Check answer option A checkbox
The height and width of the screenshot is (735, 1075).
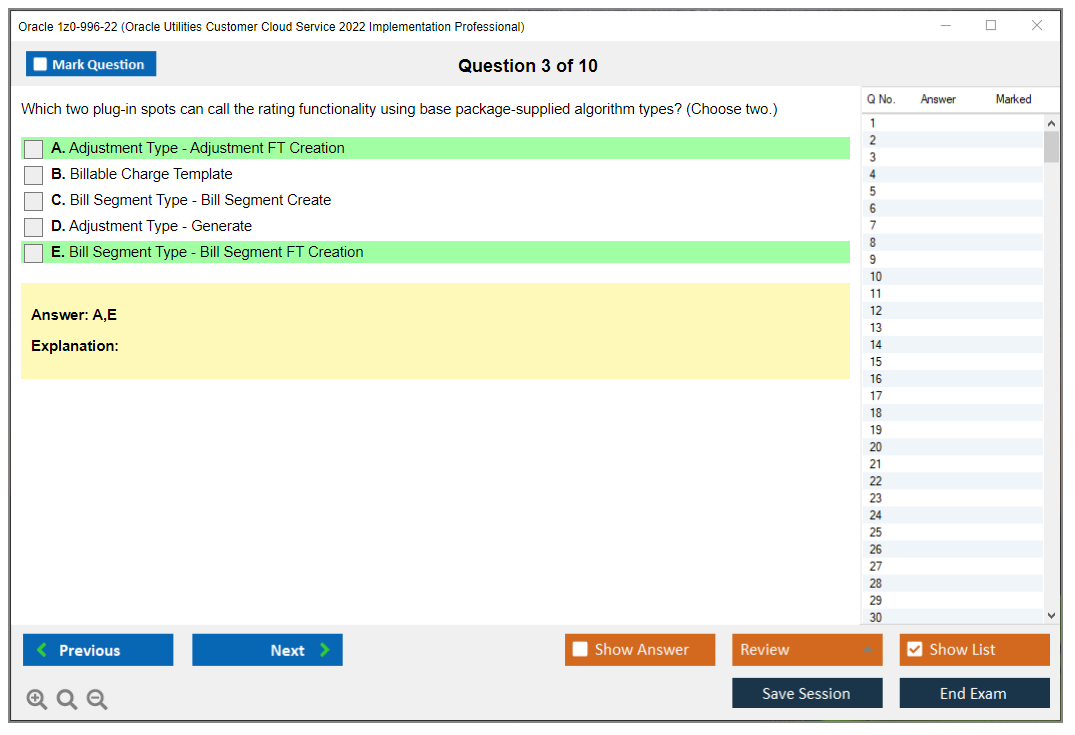(32, 148)
